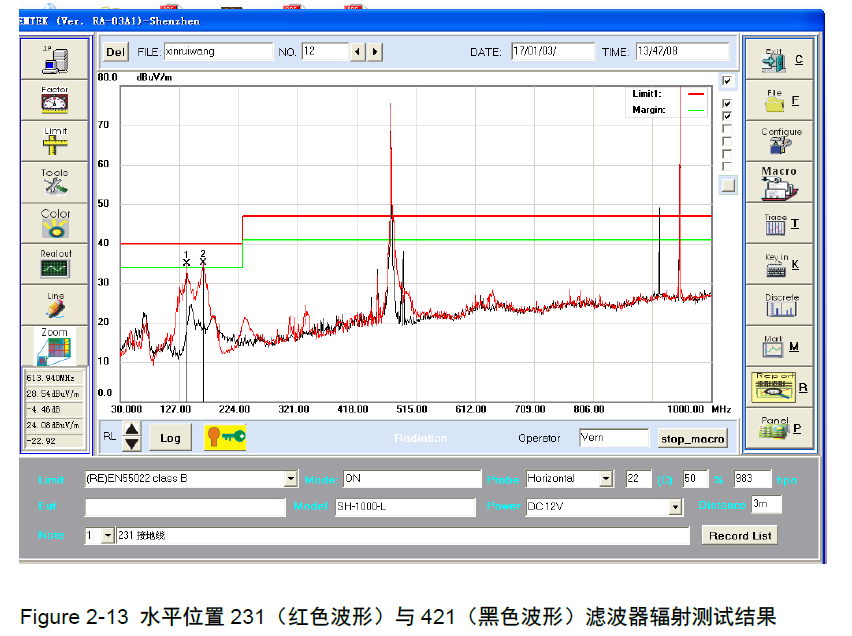Image resolution: width=852 pixels, height=636 pixels.
Task: Select the Color tool icon
Action: click(x=54, y=222)
